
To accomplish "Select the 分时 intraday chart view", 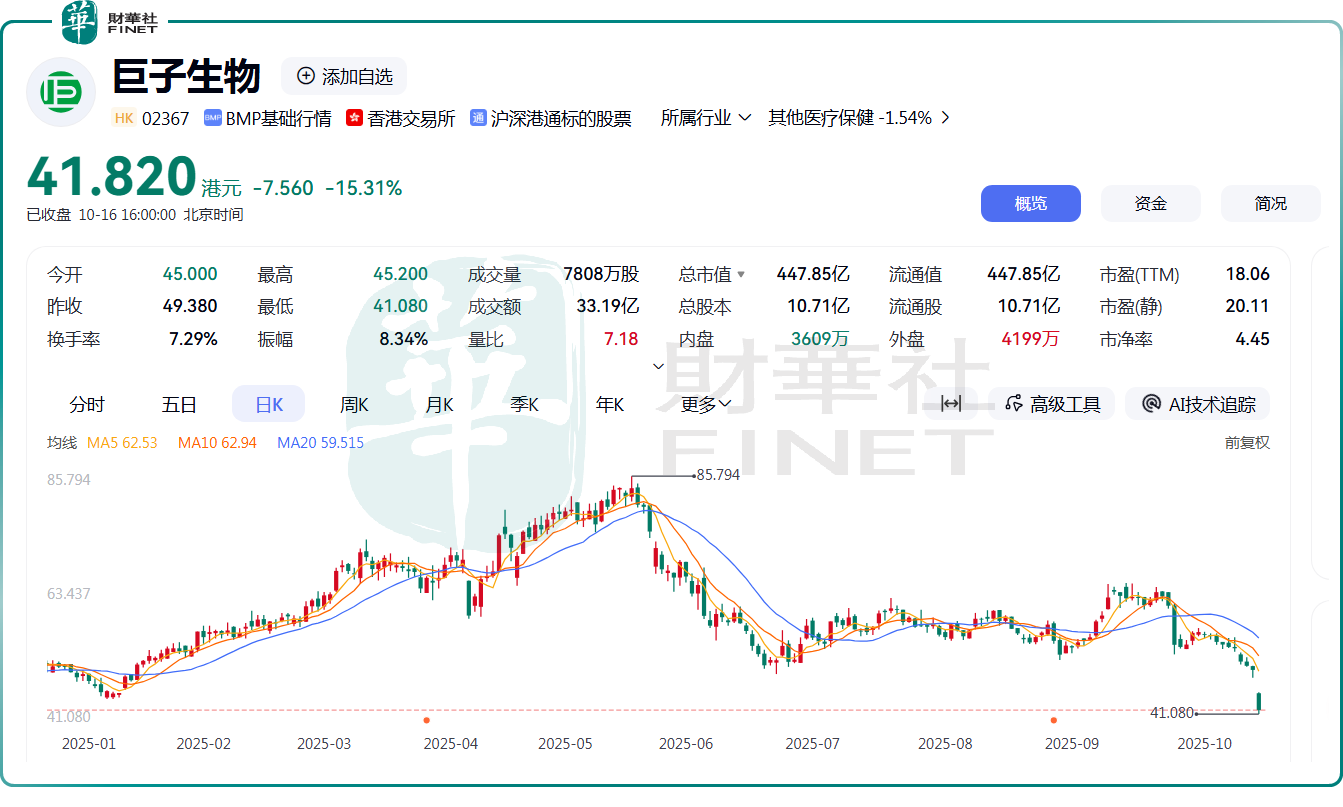I will [87, 404].
